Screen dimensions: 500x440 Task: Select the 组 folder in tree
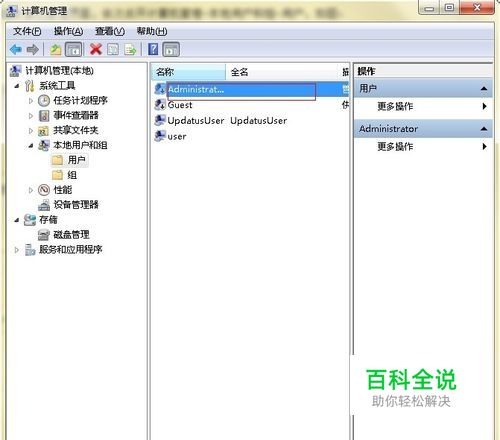coord(72,175)
